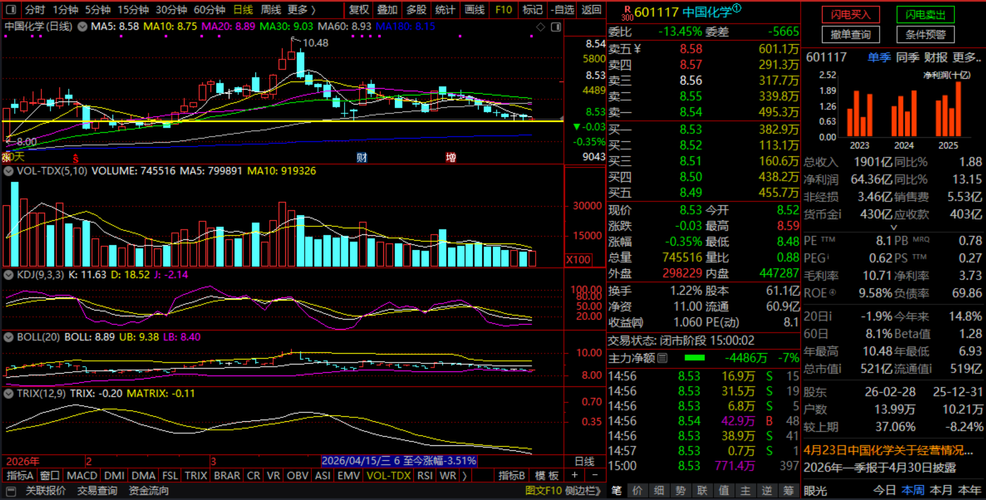Select the RSI indicator tab

[425, 475]
